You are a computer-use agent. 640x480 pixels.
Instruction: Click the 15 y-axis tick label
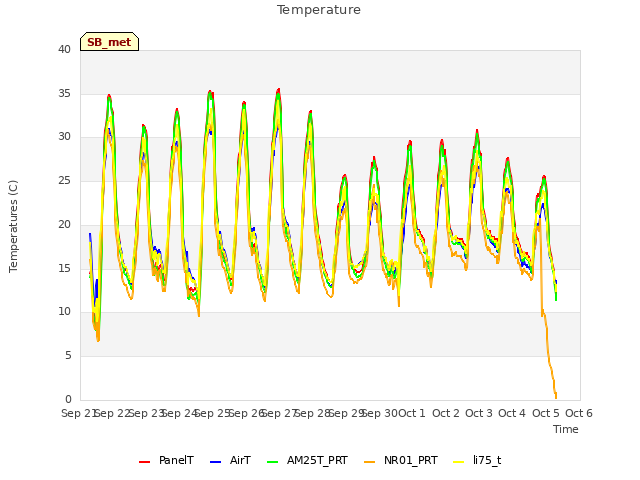point(64,268)
